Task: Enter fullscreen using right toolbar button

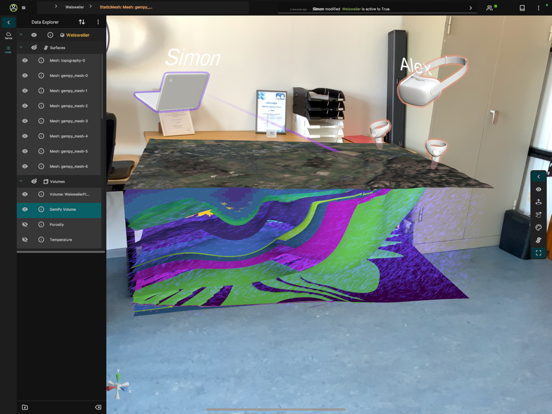Action: (538, 253)
